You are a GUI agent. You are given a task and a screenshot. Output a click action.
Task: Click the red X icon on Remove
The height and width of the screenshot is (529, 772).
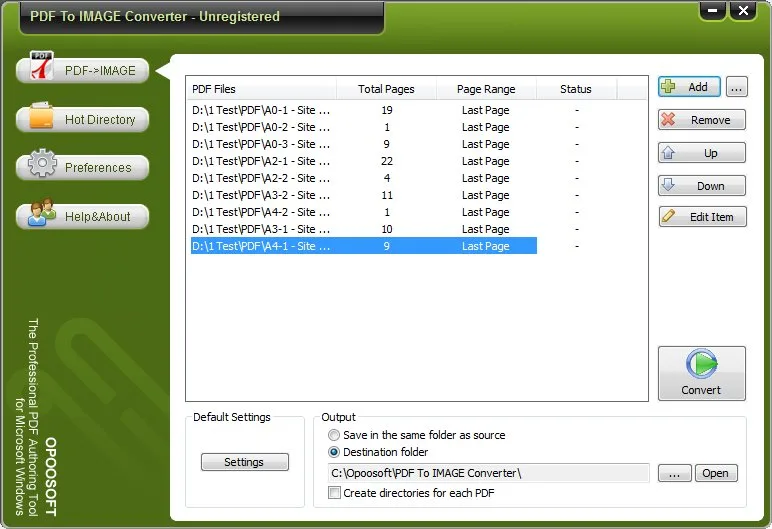(669, 119)
